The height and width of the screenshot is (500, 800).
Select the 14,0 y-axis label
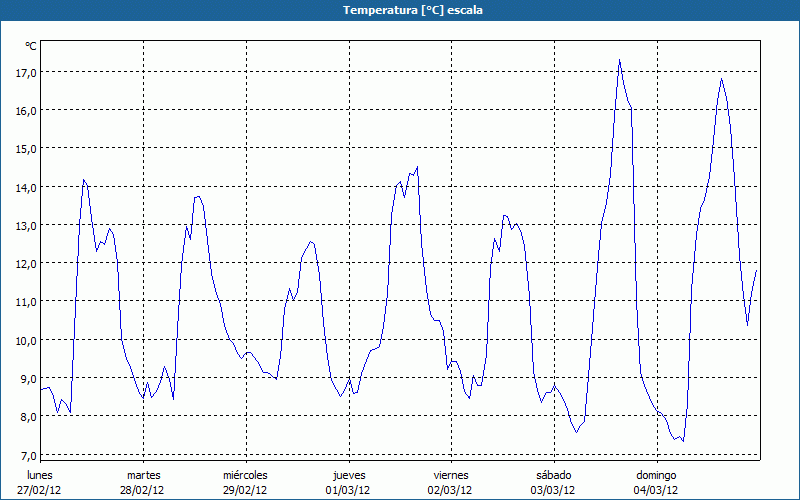point(25,187)
